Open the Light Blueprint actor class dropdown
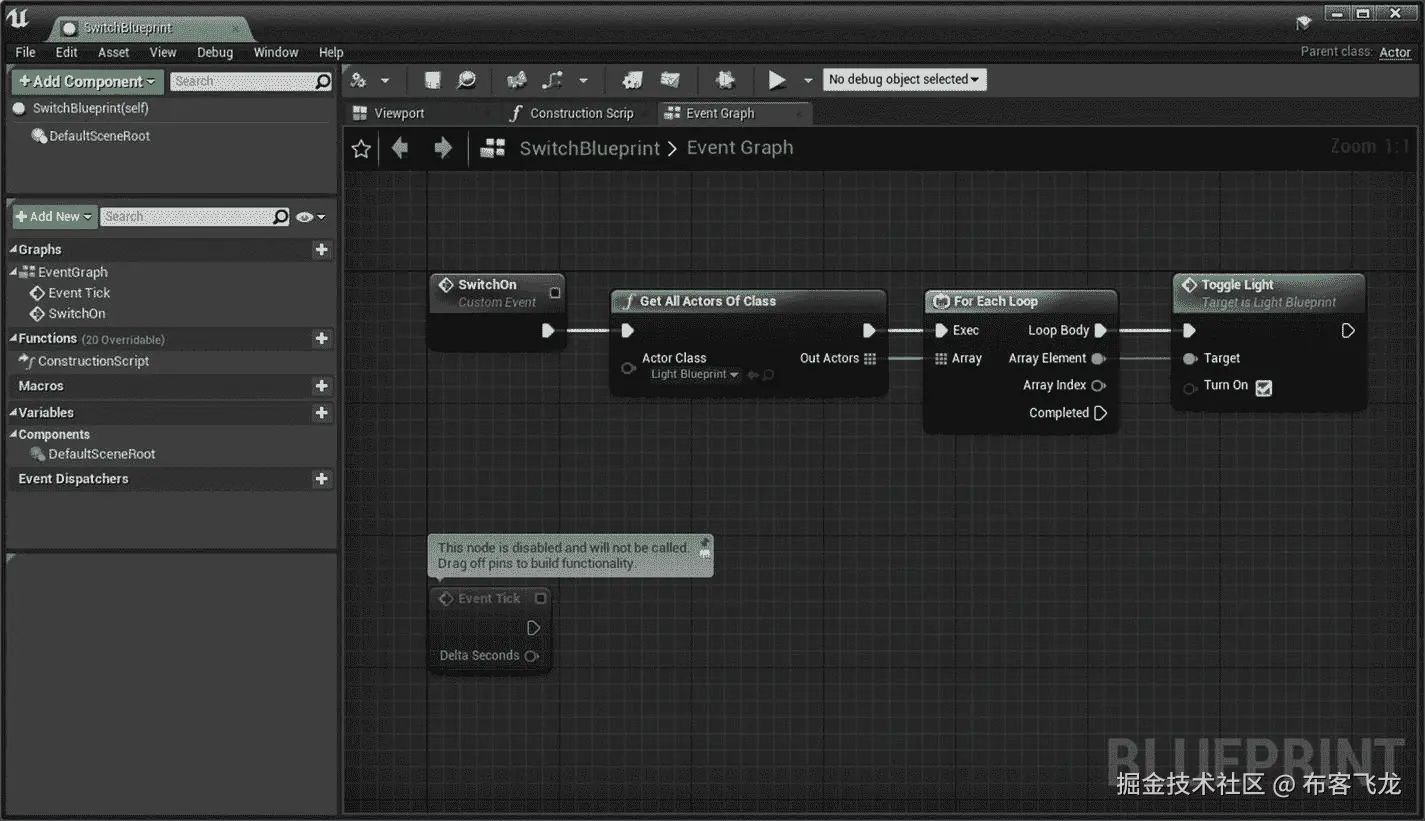The height and width of the screenshot is (821, 1425). (694, 375)
